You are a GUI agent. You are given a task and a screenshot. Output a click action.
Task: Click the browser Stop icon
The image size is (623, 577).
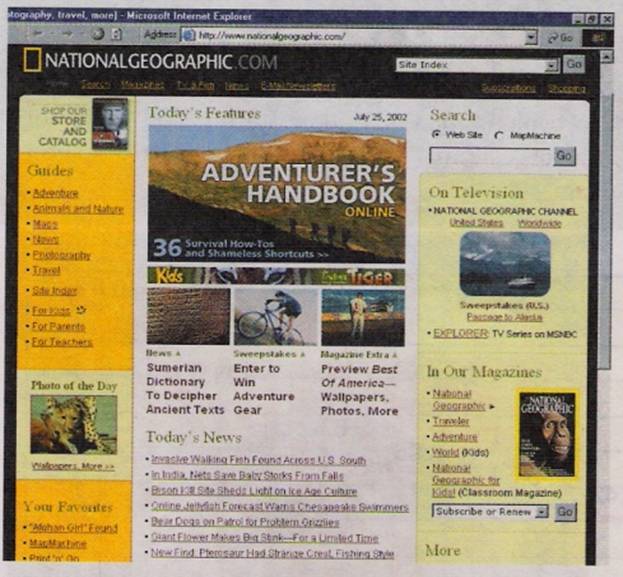98,34
